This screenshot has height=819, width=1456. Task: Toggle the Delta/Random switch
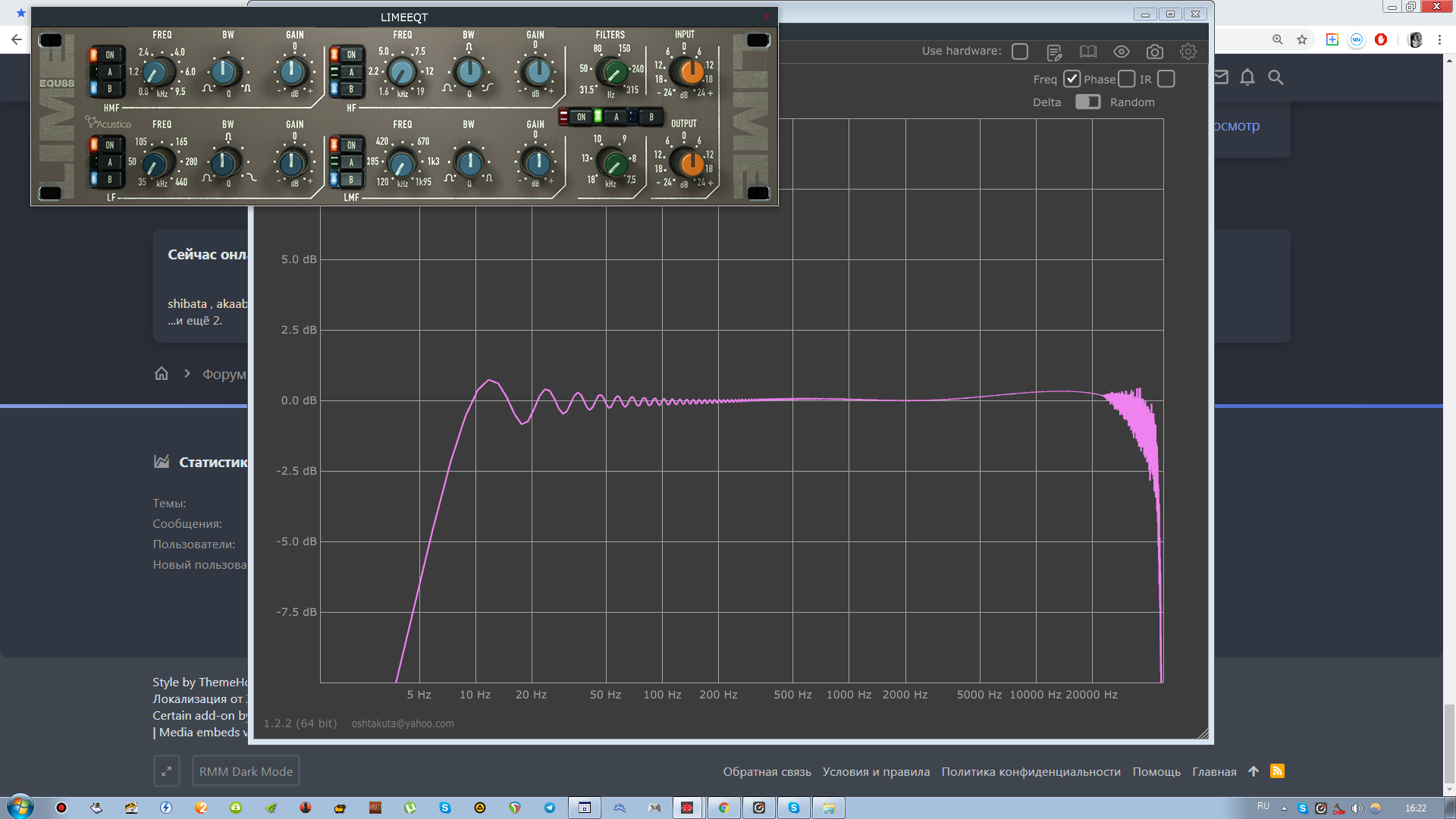coord(1087,102)
